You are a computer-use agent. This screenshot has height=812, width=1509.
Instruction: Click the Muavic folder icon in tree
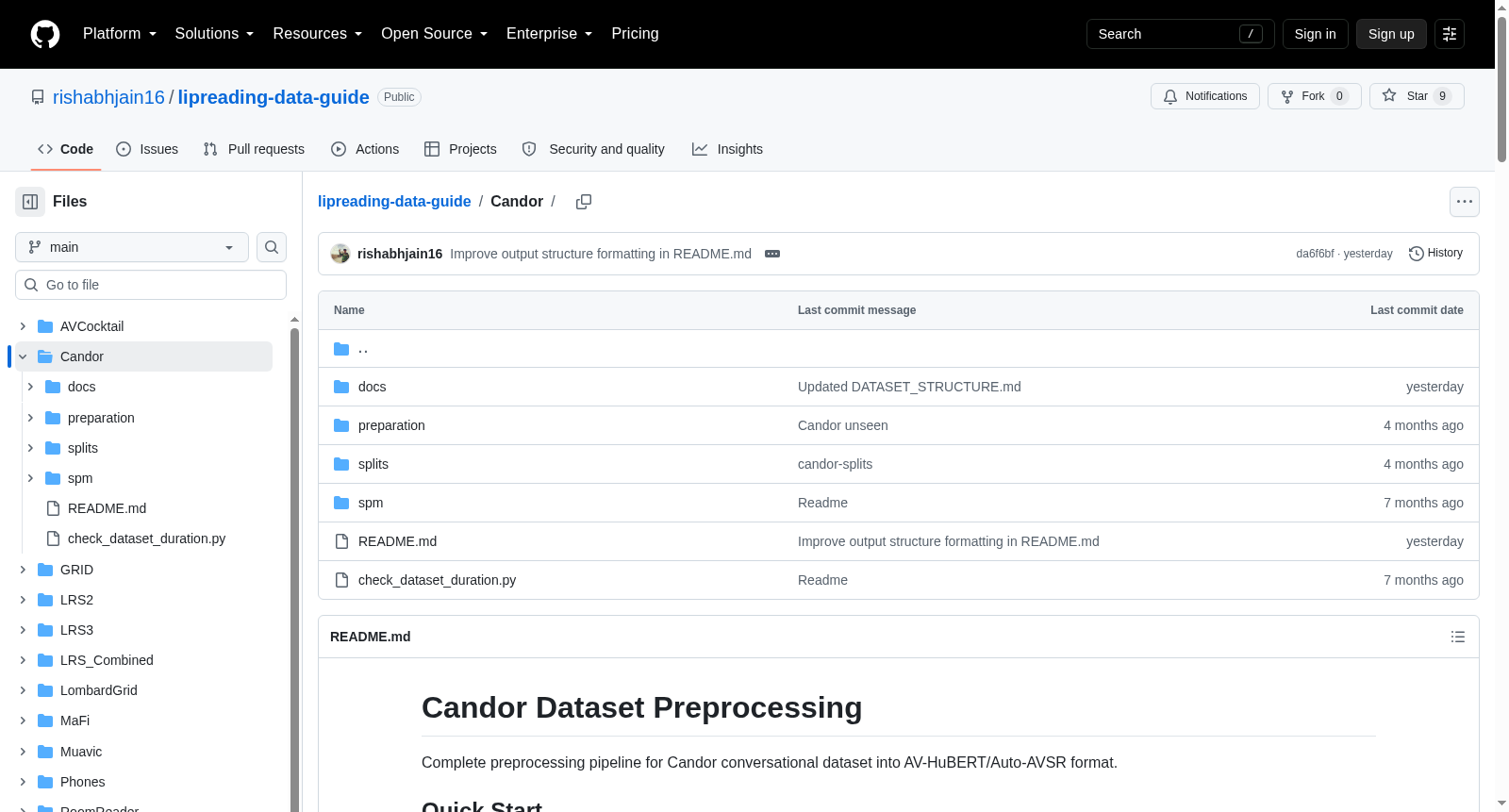coord(45,752)
